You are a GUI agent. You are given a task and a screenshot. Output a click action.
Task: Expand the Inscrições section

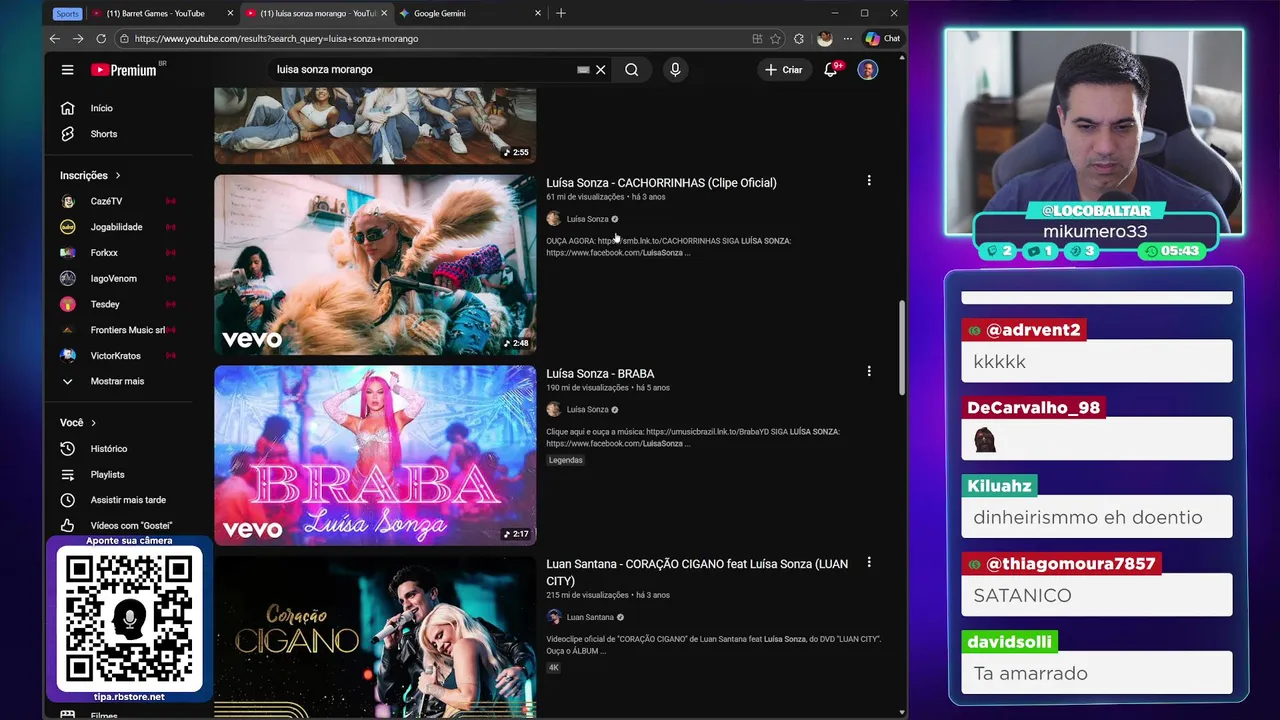90,175
